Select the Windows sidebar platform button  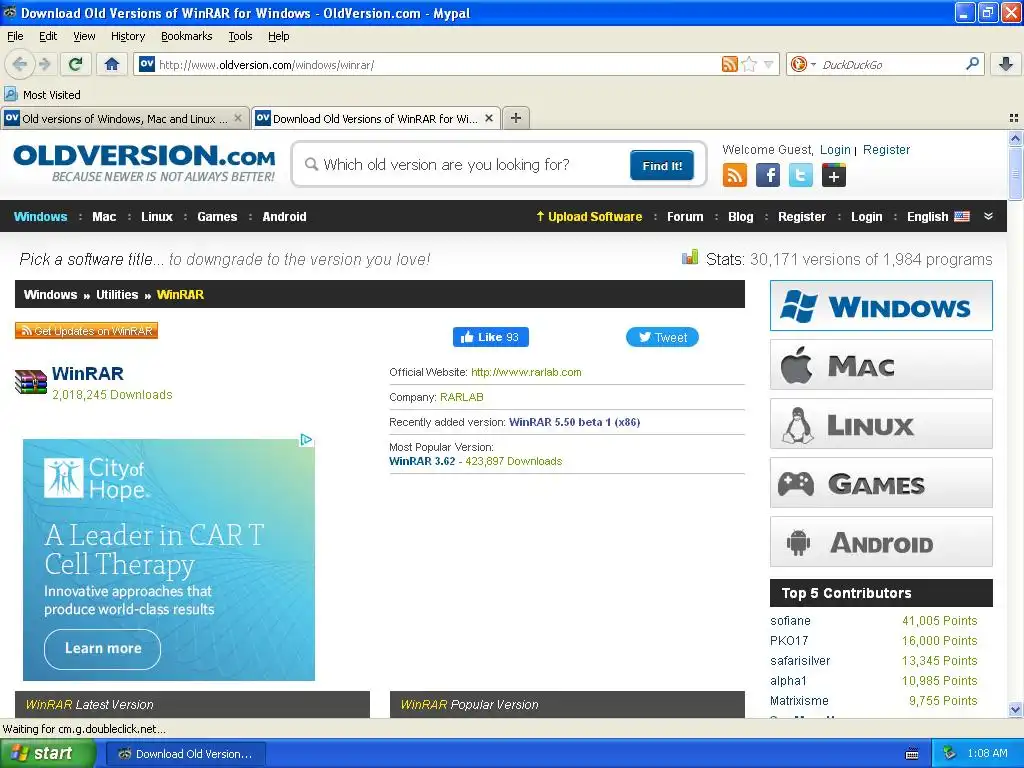[x=881, y=306]
